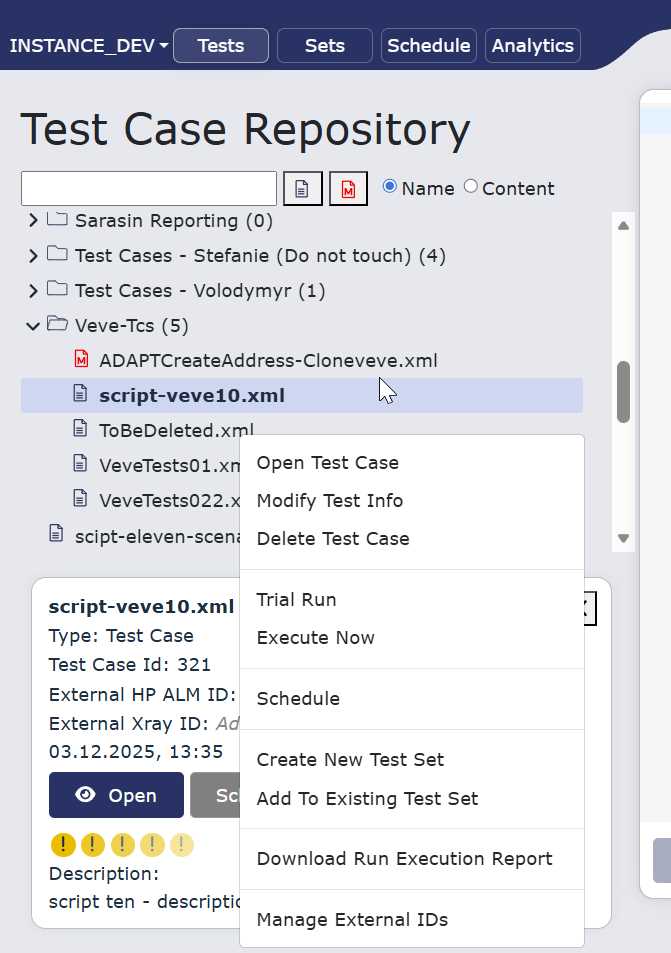Select the Name radio button

390,187
